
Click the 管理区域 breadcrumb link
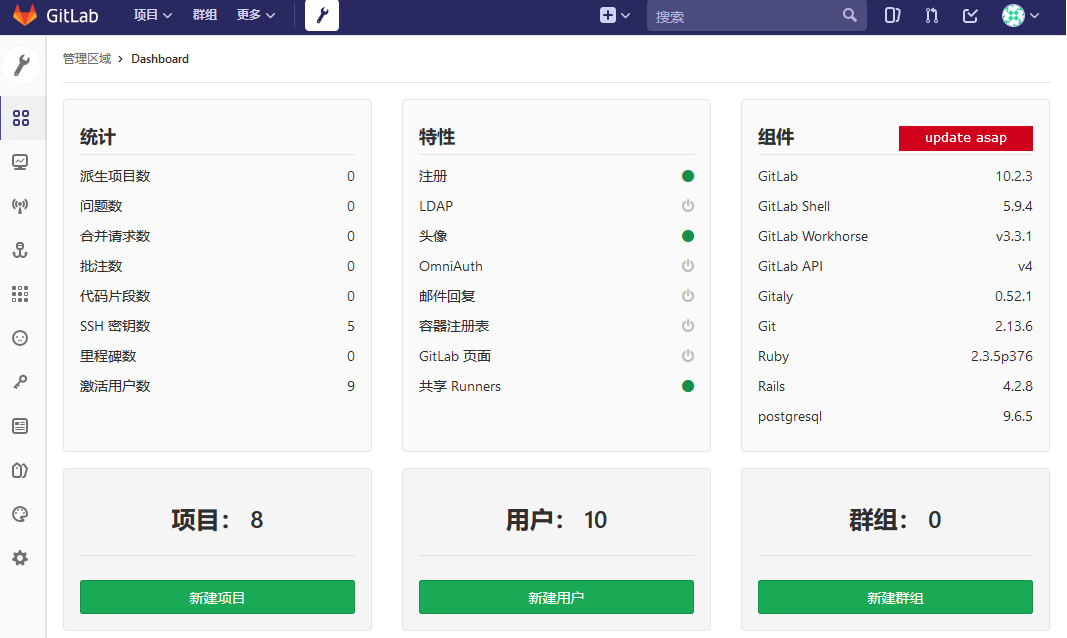[87, 58]
